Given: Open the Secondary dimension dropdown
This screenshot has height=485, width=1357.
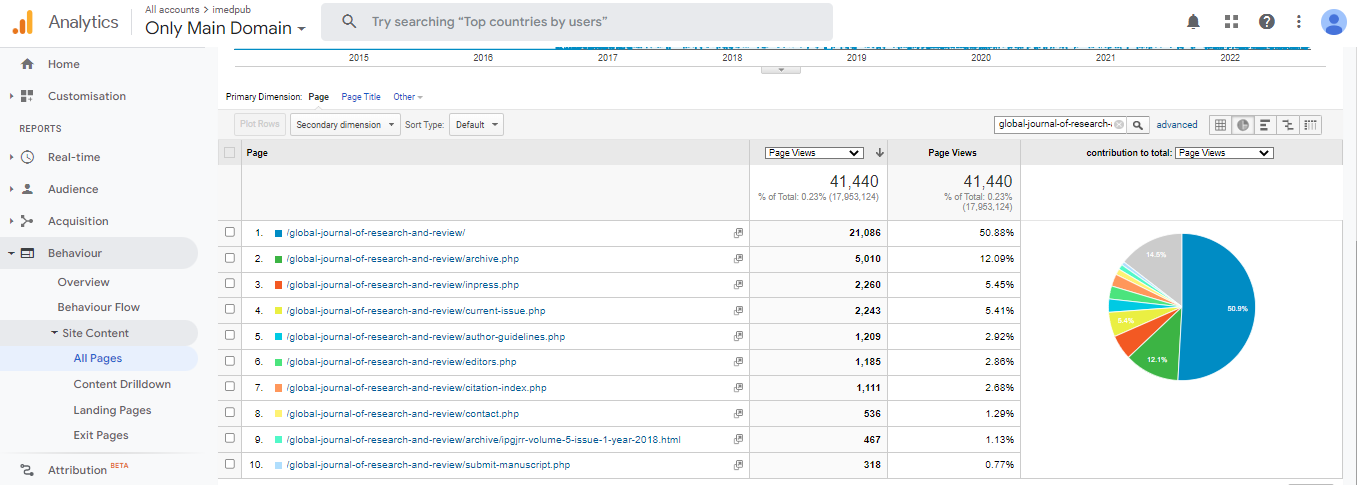Looking at the screenshot, I should (344, 125).
